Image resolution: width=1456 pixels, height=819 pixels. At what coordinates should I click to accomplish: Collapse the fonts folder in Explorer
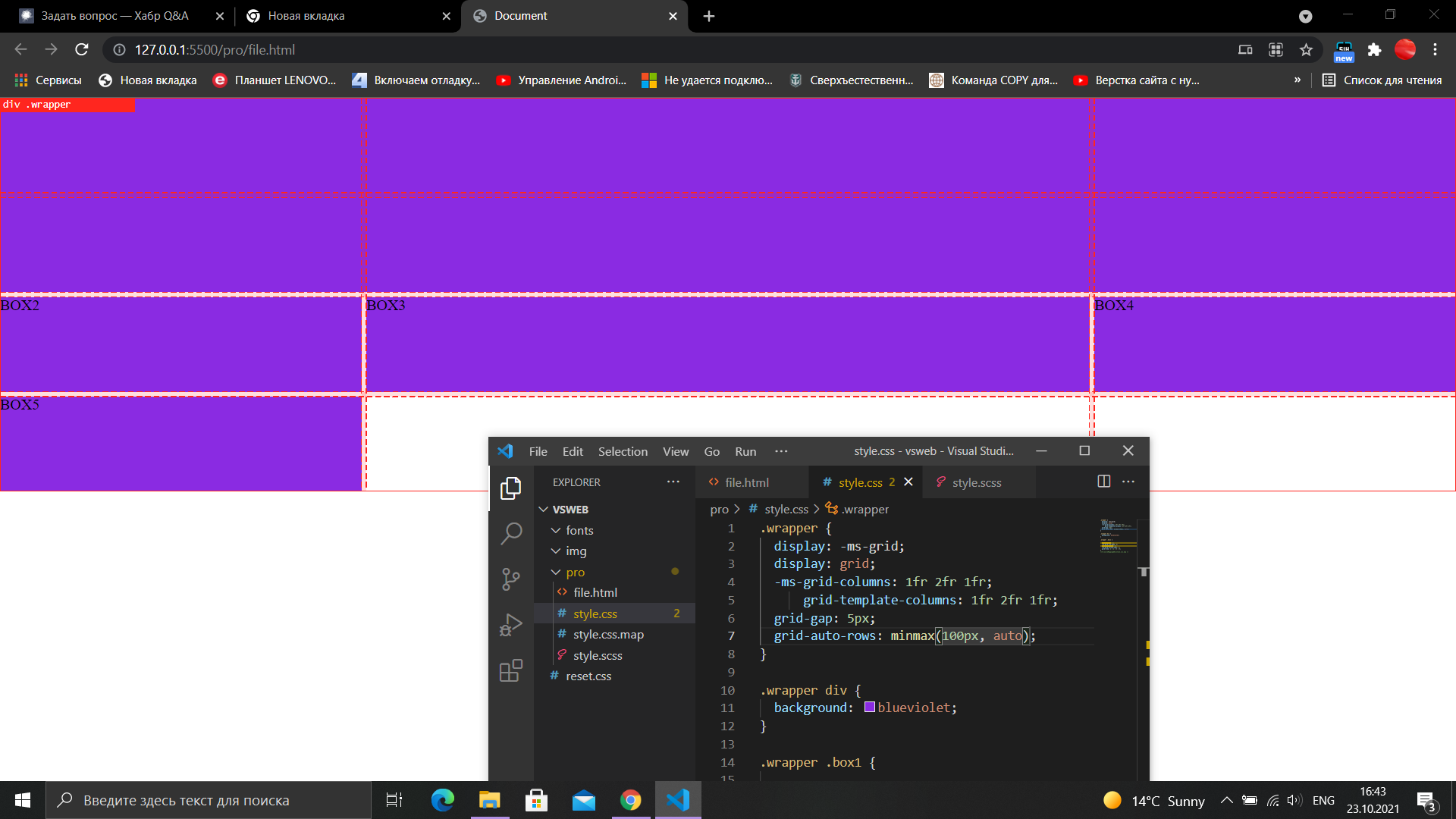(x=556, y=530)
